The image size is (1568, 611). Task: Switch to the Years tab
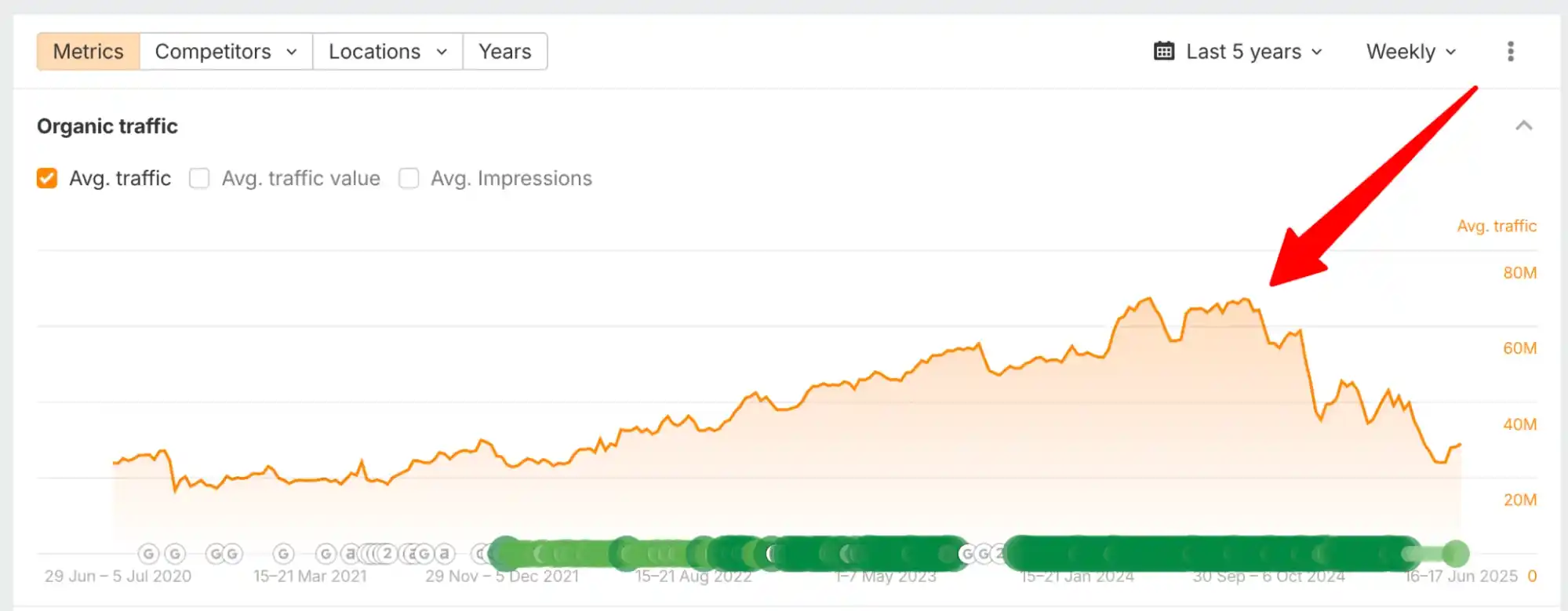(x=504, y=52)
